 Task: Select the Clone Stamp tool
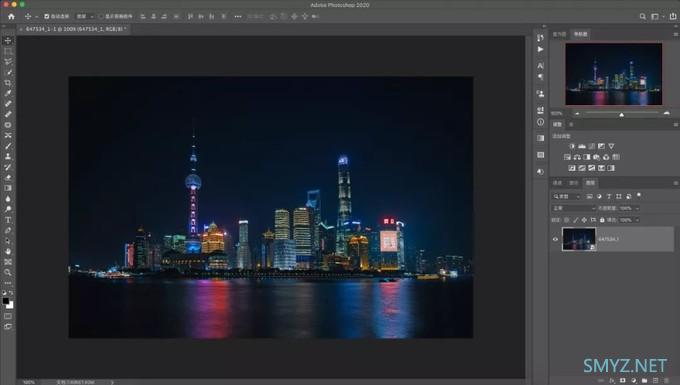(8, 157)
